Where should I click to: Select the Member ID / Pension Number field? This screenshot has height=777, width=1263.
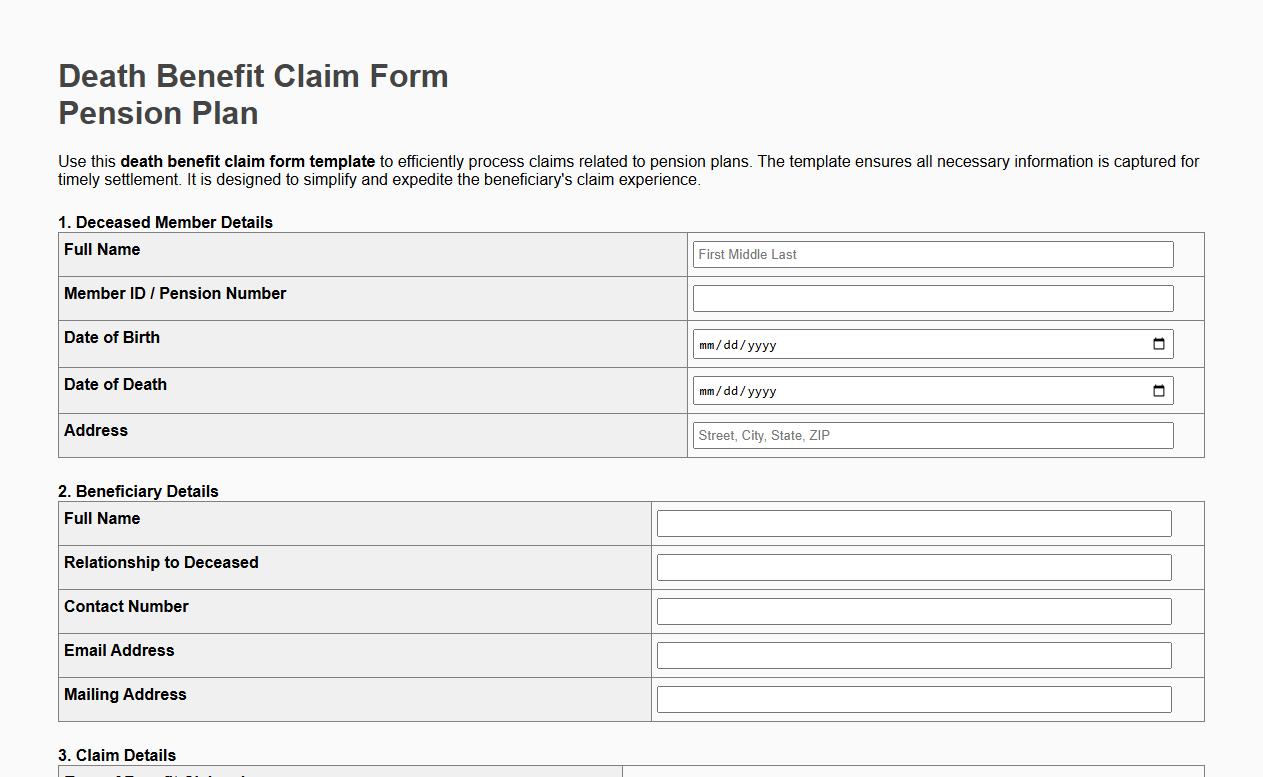click(930, 297)
